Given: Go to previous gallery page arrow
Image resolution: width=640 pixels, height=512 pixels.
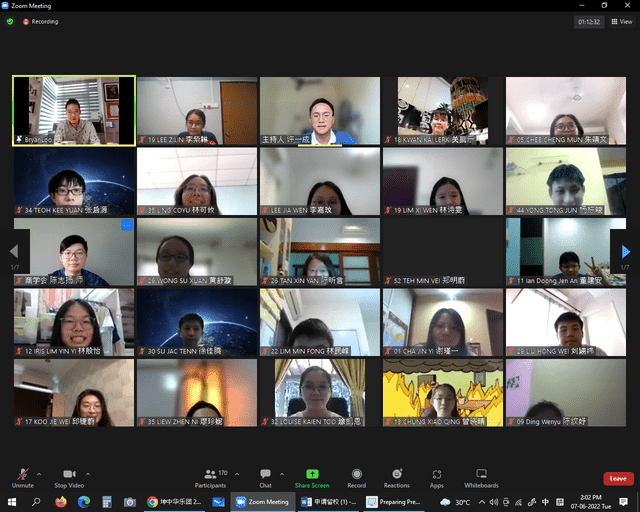Looking at the screenshot, I should (14, 252).
